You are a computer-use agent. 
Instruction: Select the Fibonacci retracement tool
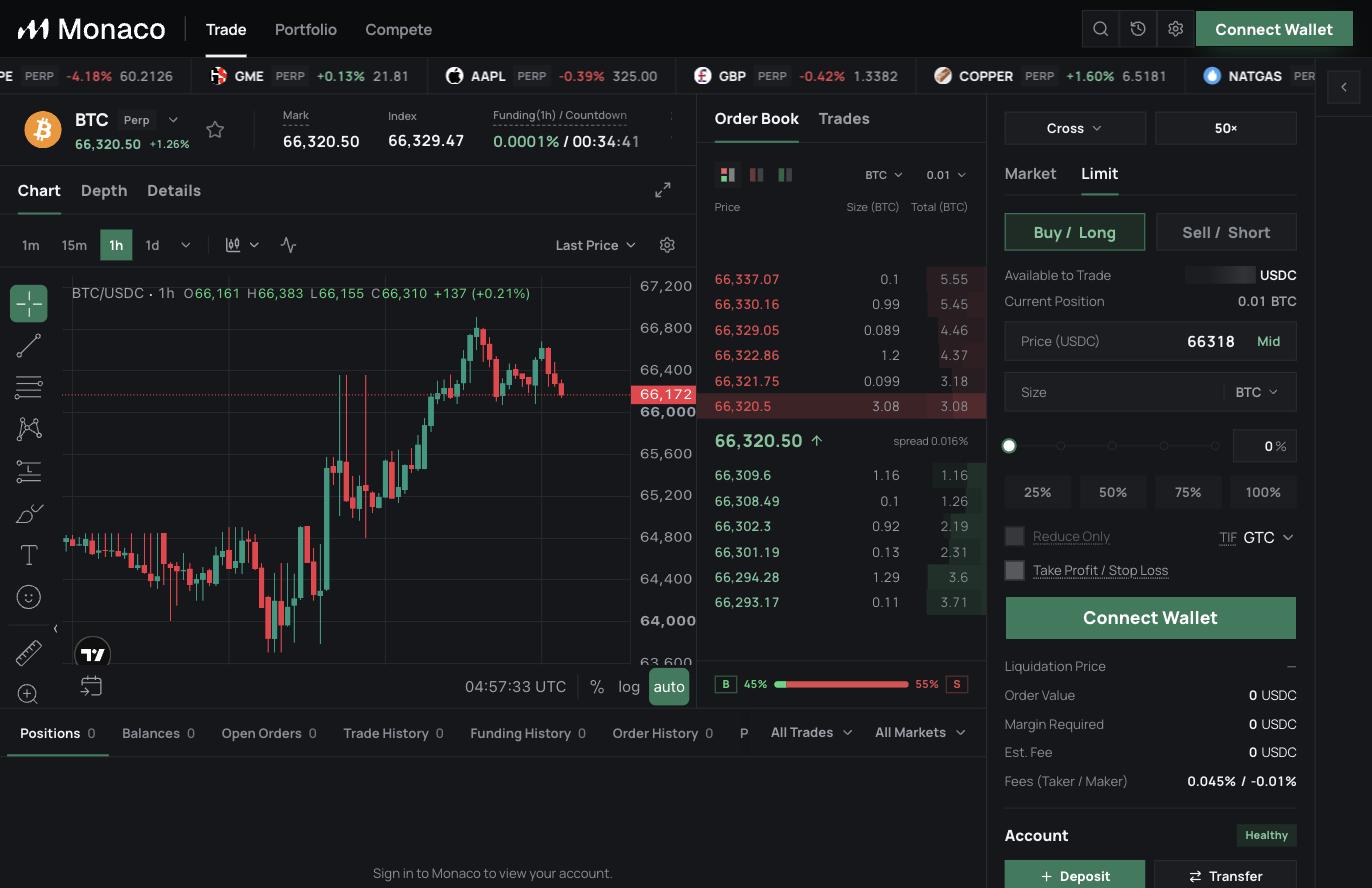[29, 387]
